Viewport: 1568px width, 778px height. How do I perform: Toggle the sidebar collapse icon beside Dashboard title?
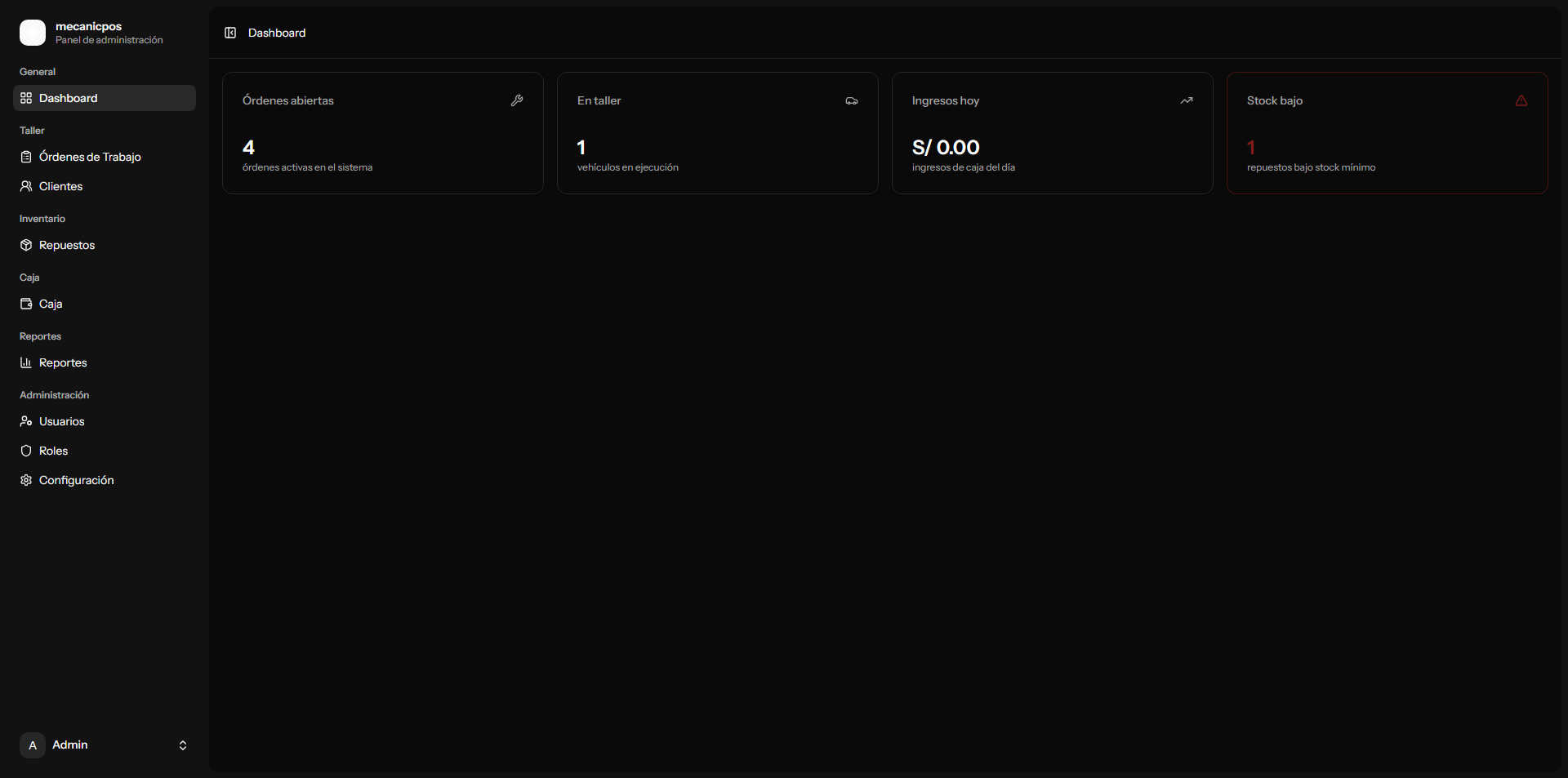point(230,33)
